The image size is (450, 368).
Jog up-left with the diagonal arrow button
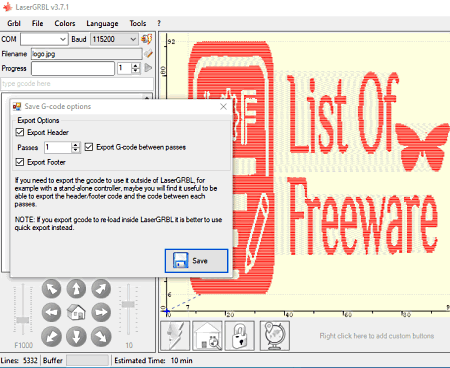coord(51,289)
